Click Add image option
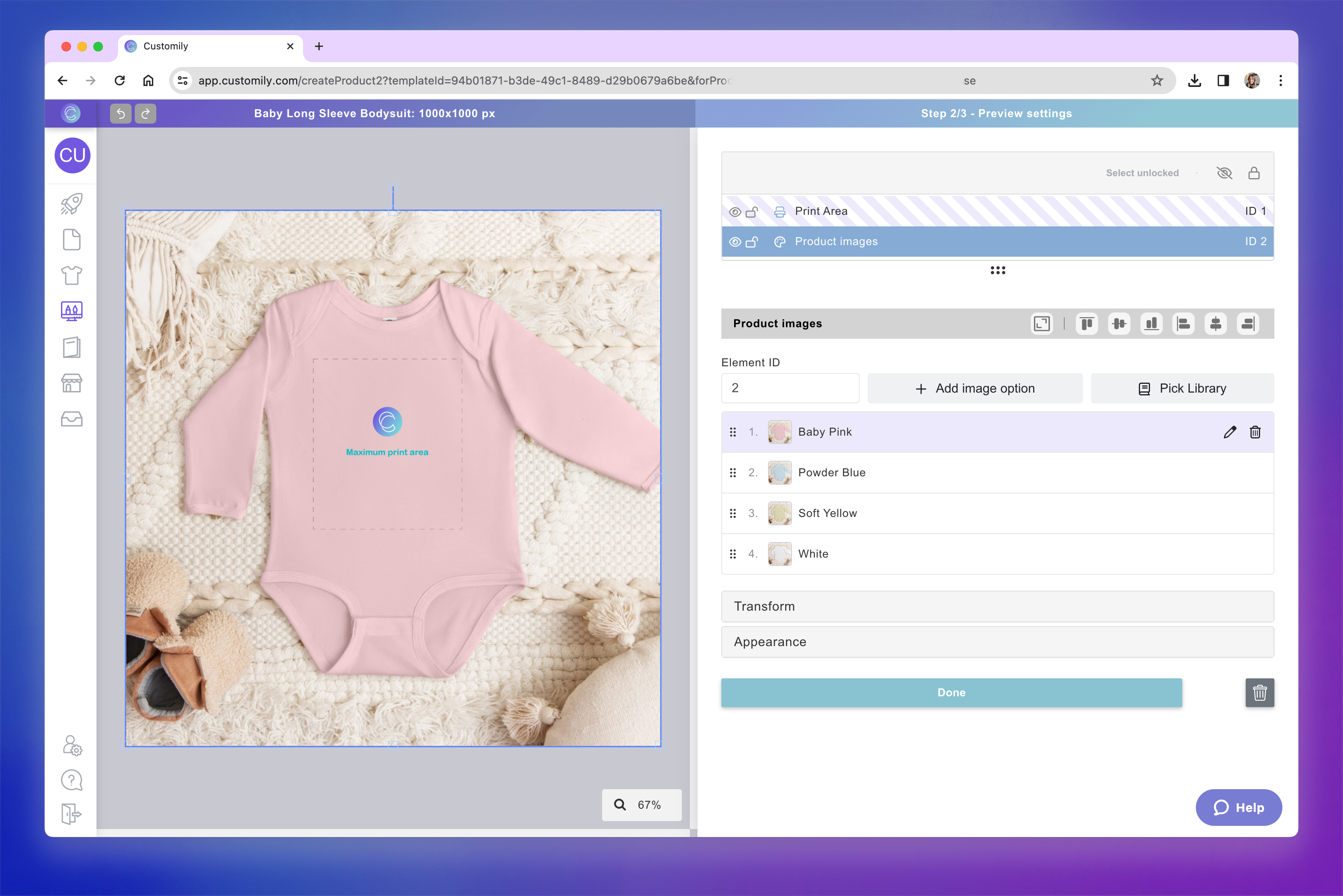This screenshot has height=896, width=1343. pyautogui.click(x=974, y=388)
